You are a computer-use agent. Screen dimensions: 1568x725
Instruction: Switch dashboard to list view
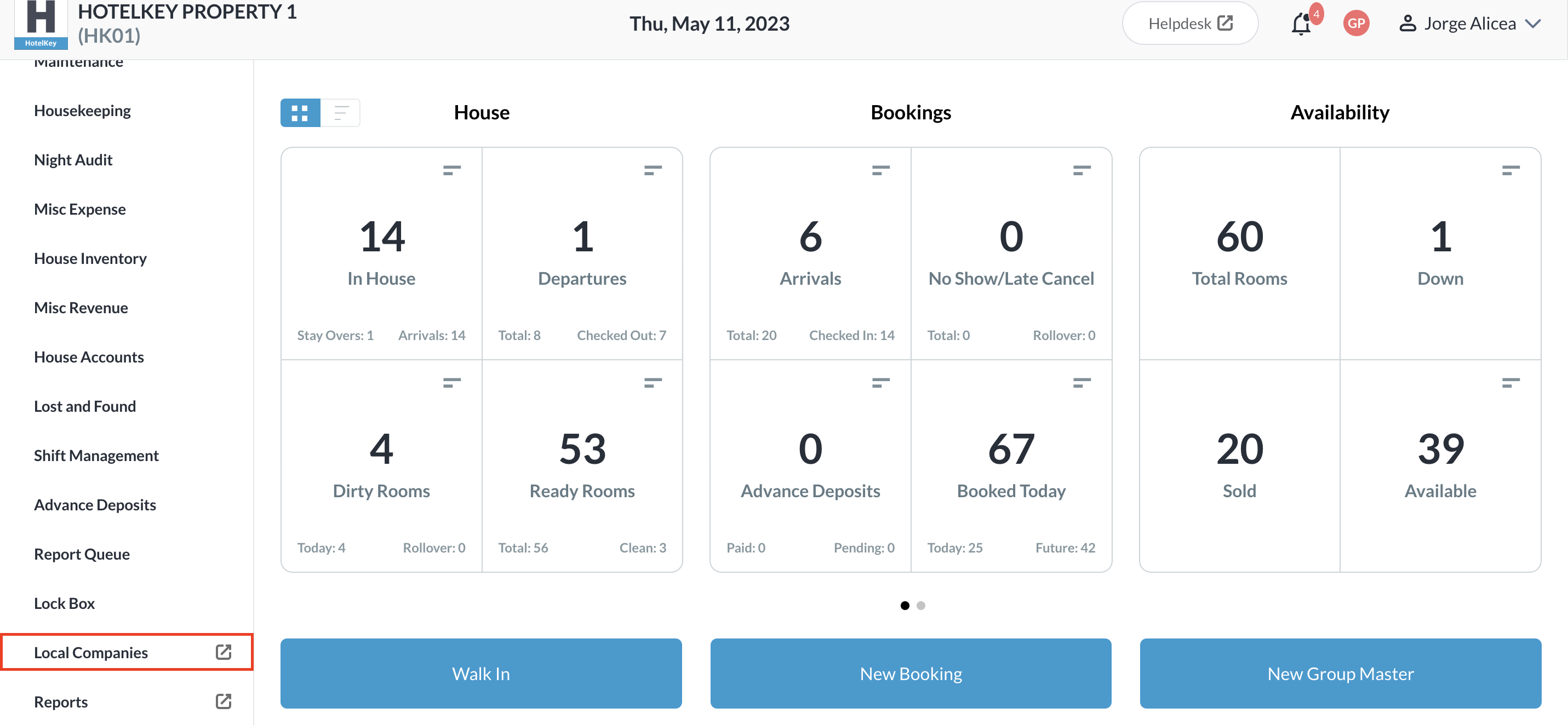pyautogui.click(x=341, y=112)
